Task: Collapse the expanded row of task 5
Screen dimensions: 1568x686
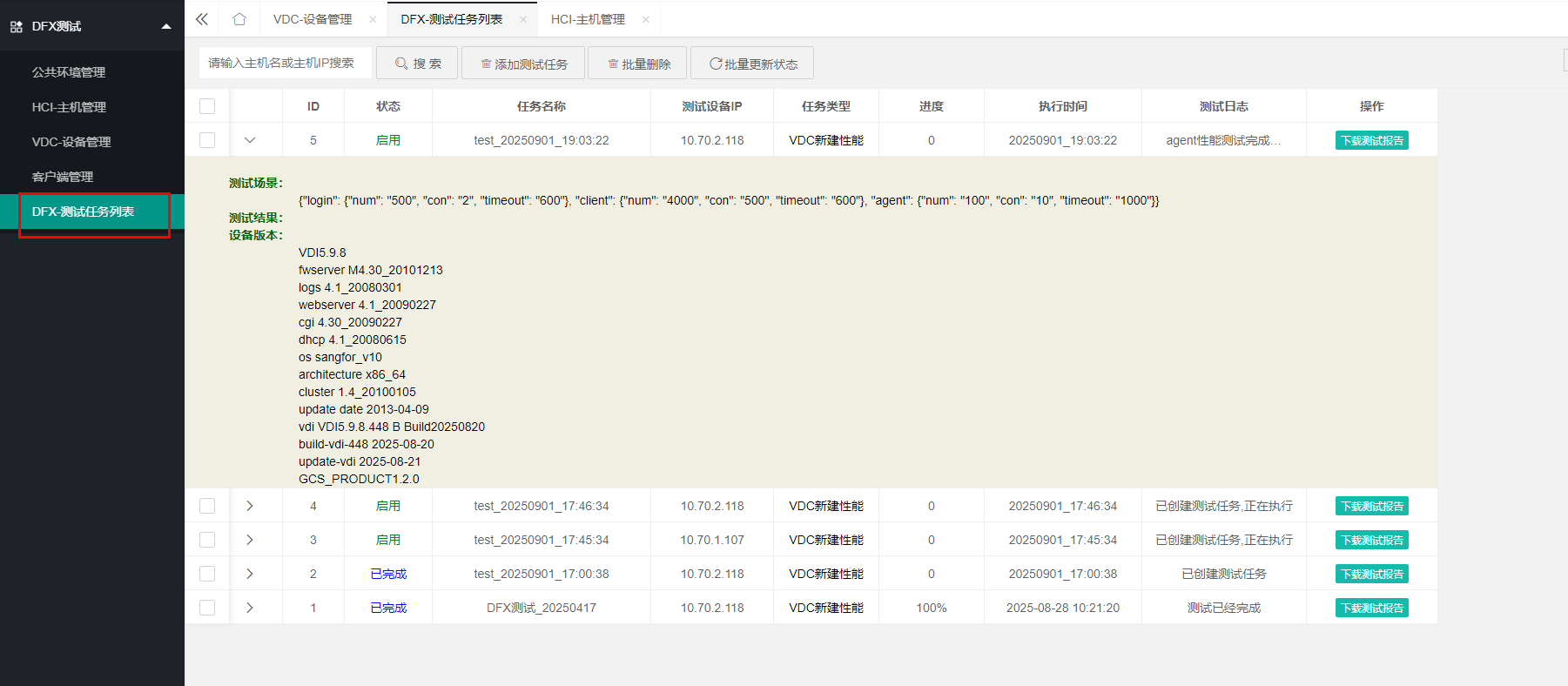Action: coord(250,140)
